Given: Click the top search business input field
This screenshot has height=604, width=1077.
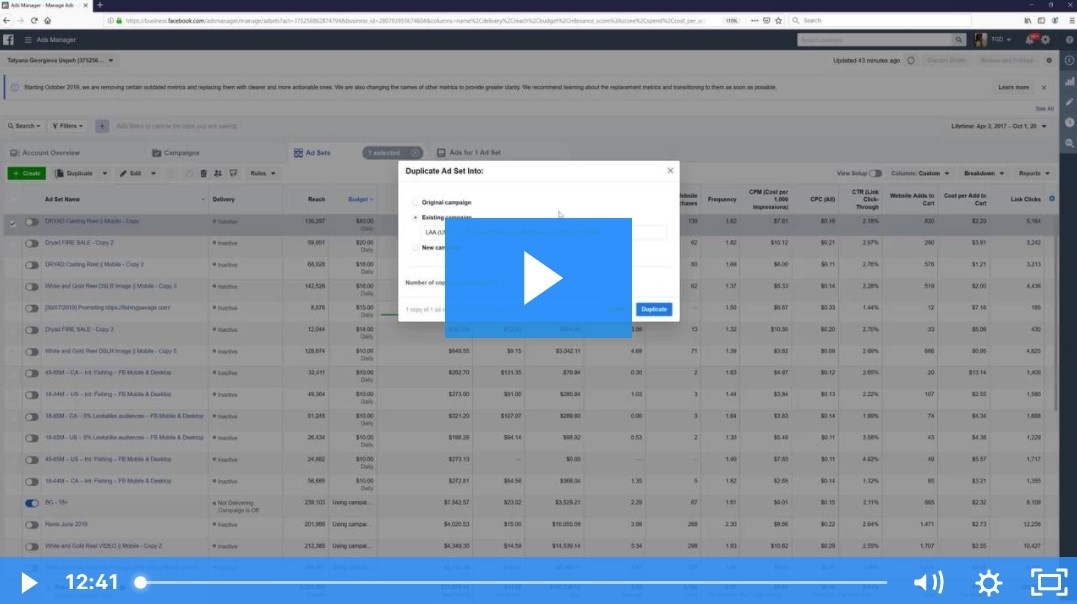Looking at the screenshot, I should (x=875, y=40).
